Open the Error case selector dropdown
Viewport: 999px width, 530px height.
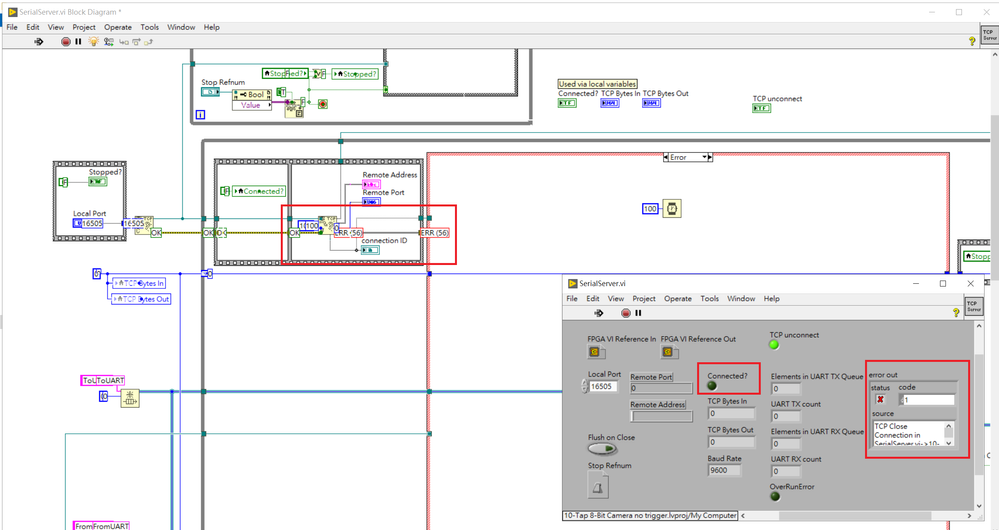[705, 157]
